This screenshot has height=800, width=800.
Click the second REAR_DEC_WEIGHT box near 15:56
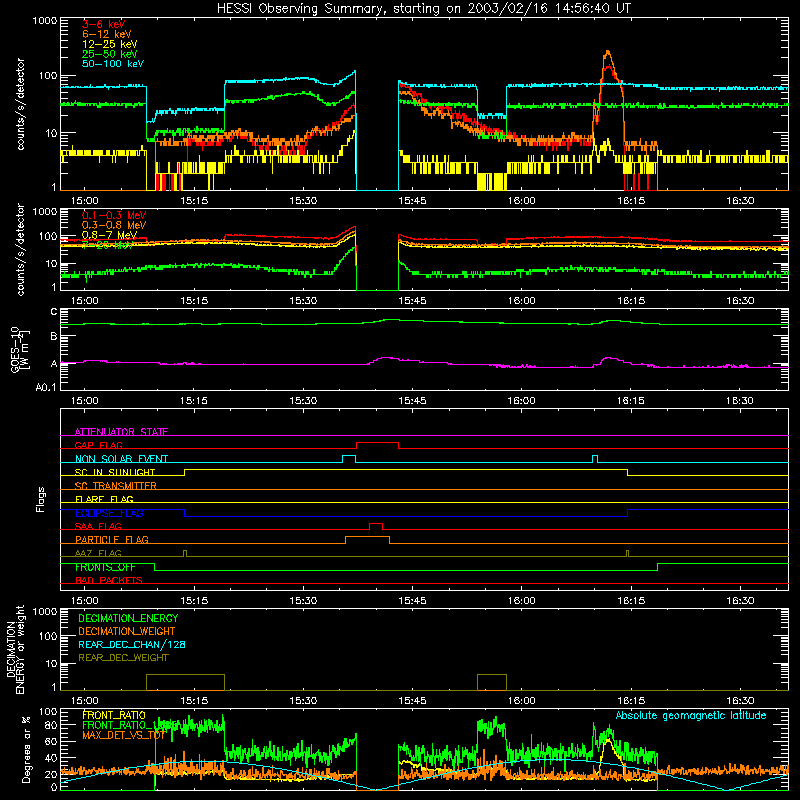point(492,682)
